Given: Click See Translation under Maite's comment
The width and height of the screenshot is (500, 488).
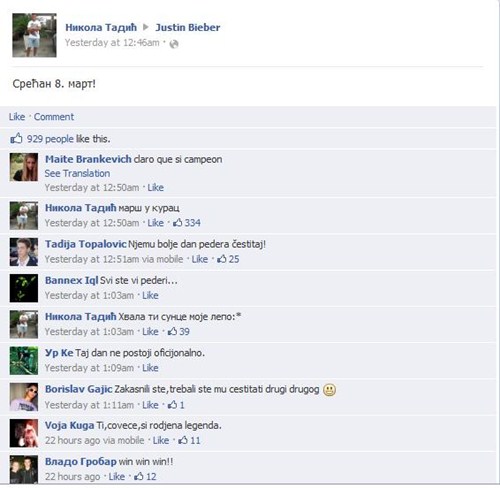Looking at the screenshot, I should pyautogui.click(x=77, y=173).
